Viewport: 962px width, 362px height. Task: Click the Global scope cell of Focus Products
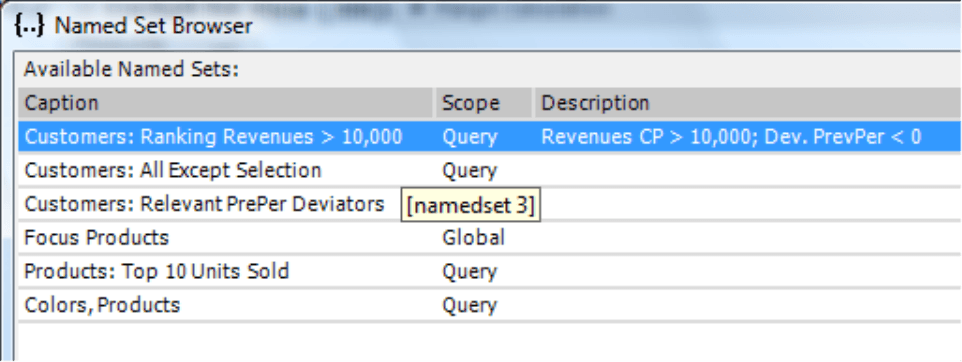pyautogui.click(x=473, y=237)
